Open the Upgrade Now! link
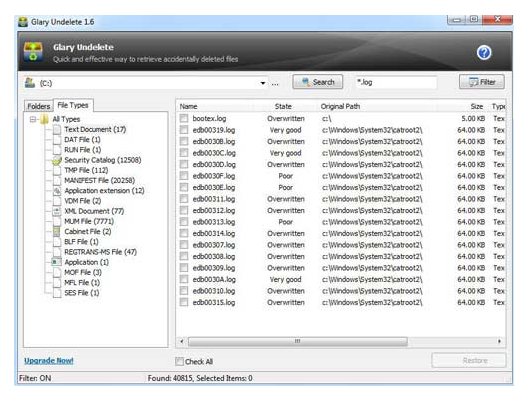 (x=49, y=361)
